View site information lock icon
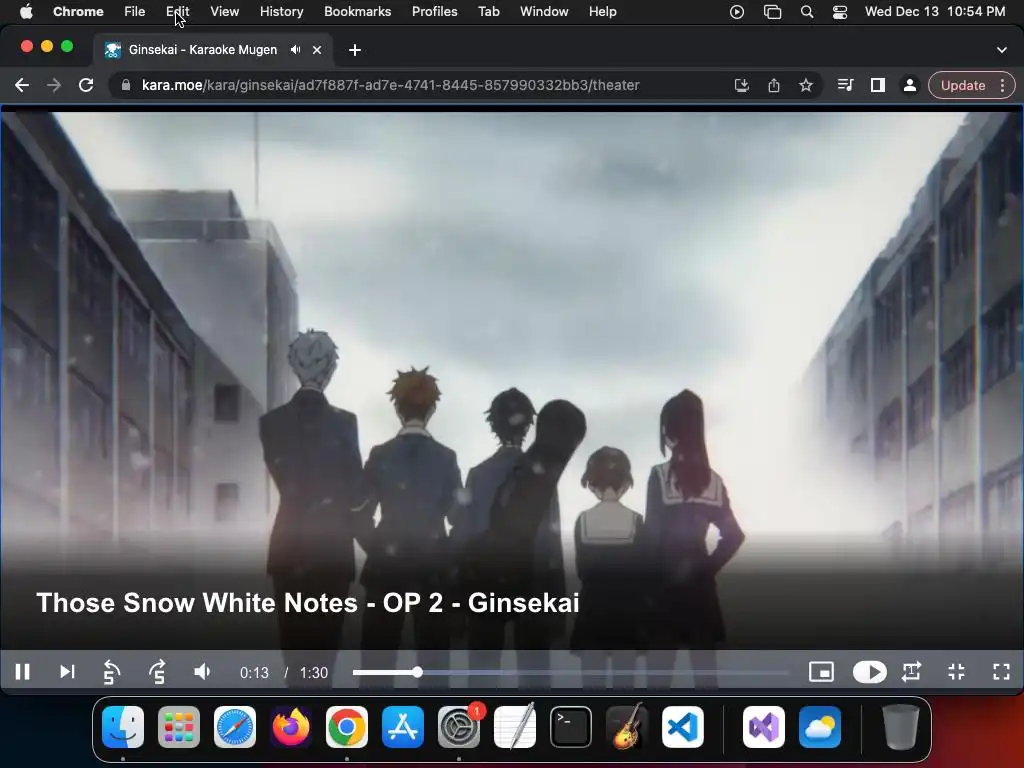Screen dimensions: 1024x768 pos(126,85)
